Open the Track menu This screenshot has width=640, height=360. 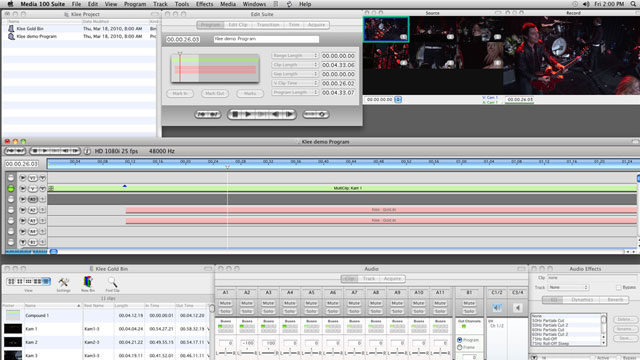pyautogui.click(x=160, y=4)
